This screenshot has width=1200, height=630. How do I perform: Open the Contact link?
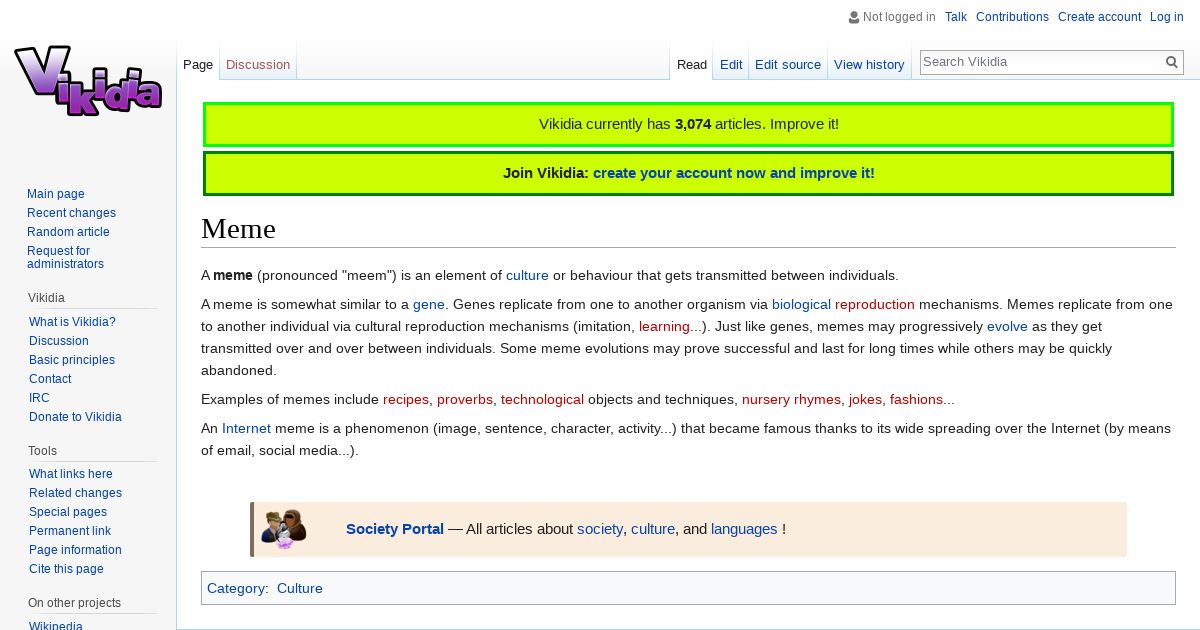point(50,379)
